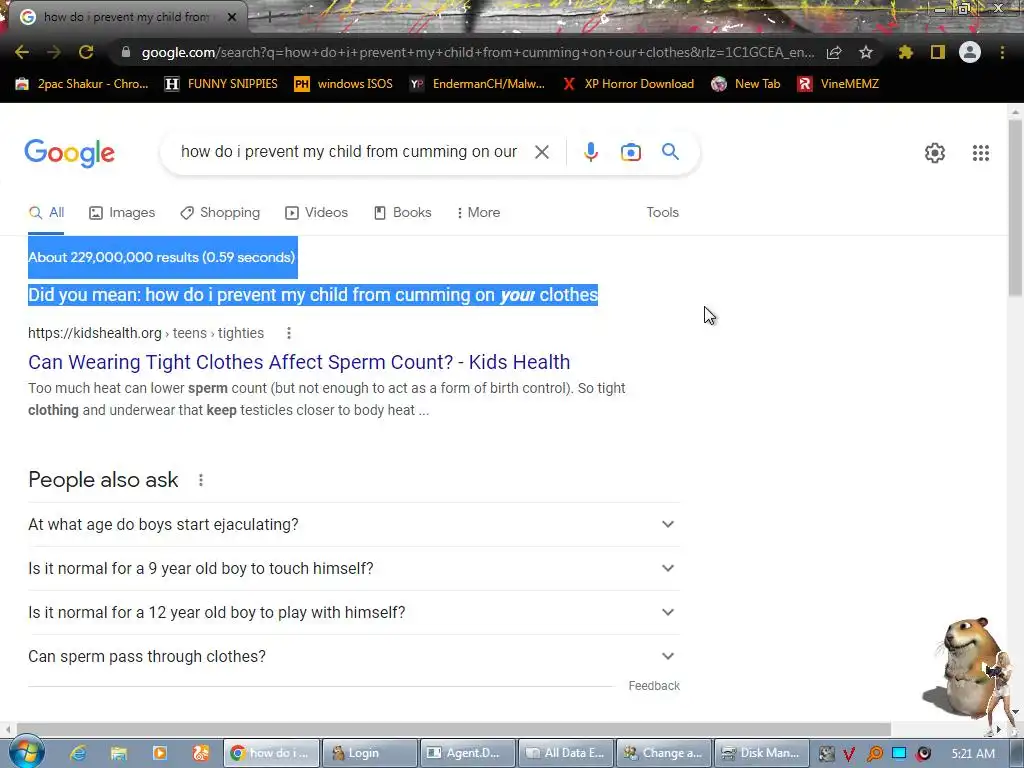This screenshot has width=1024, height=768.
Task: Open the XP Horror Download bookmark
Action: pyautogui.click(x=628, y=84)
